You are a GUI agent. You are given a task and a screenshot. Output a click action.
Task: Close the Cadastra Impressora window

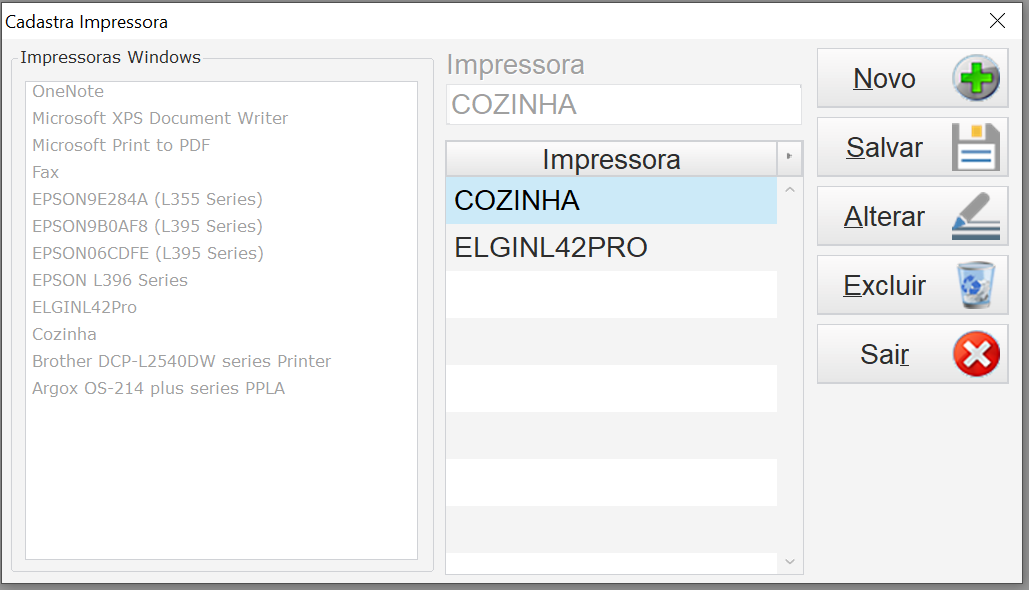pos(997,21)
